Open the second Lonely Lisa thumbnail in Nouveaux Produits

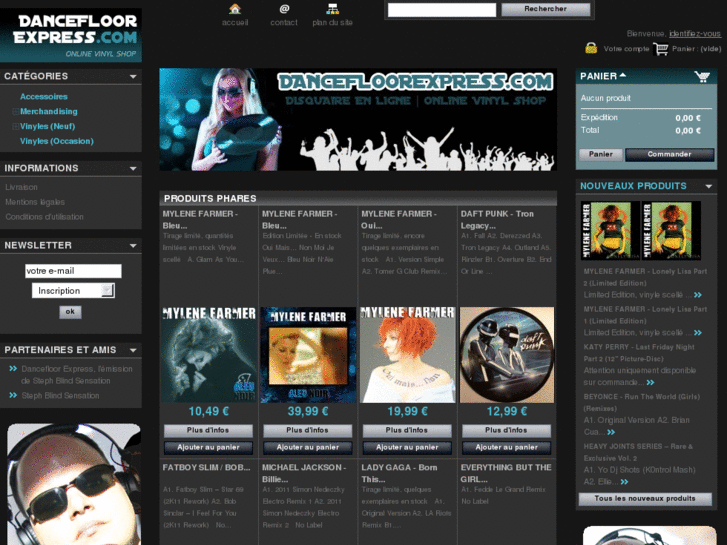[671, 231]
